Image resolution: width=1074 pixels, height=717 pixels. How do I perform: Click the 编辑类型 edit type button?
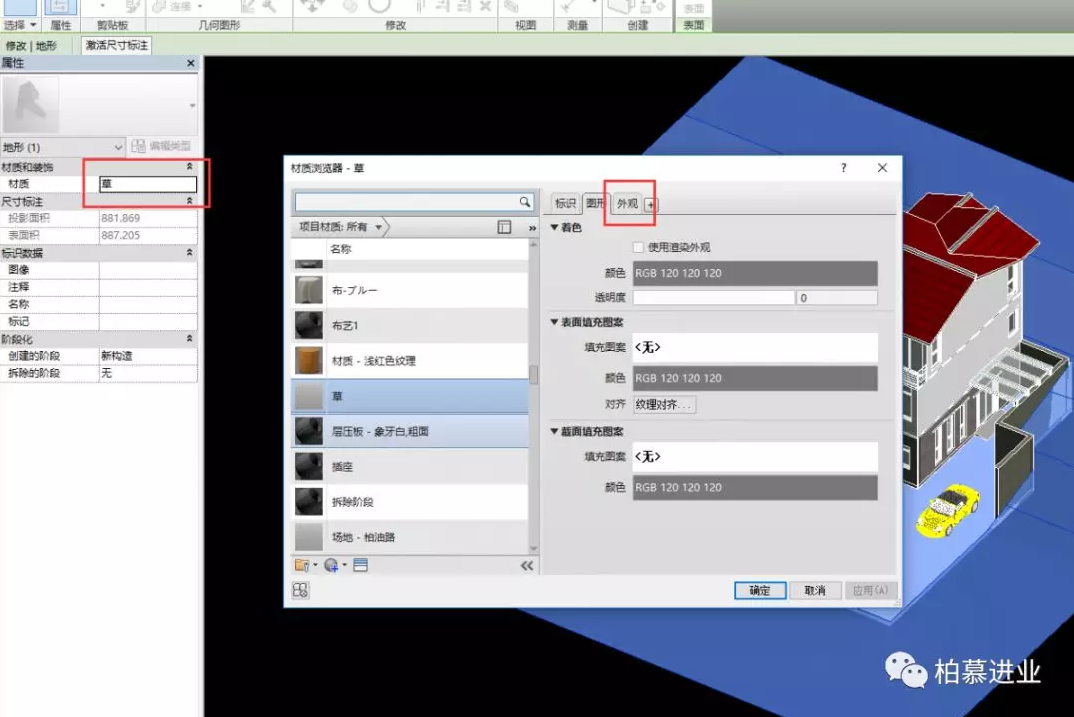coord(162,146)
